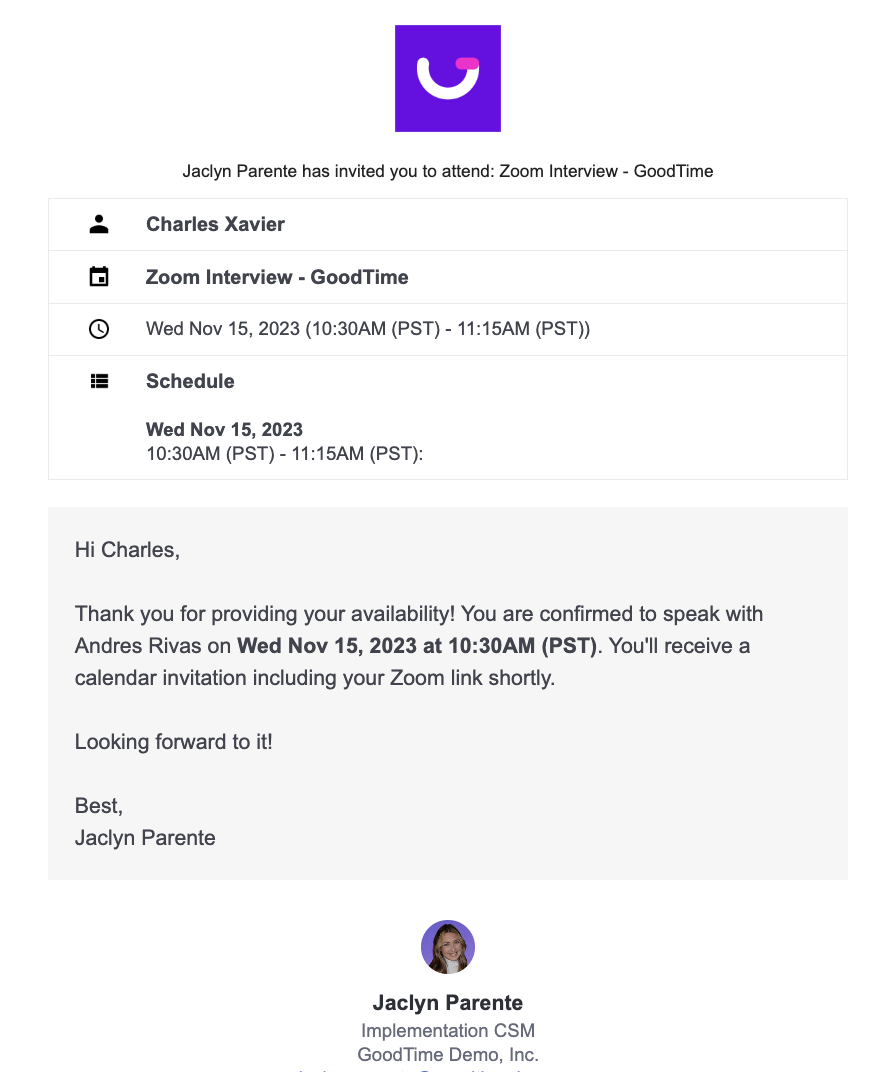Click the GoodTime Demo, Inc. company name
The width and height of the screenshot is (894, 1072).
click(447, 1054)
